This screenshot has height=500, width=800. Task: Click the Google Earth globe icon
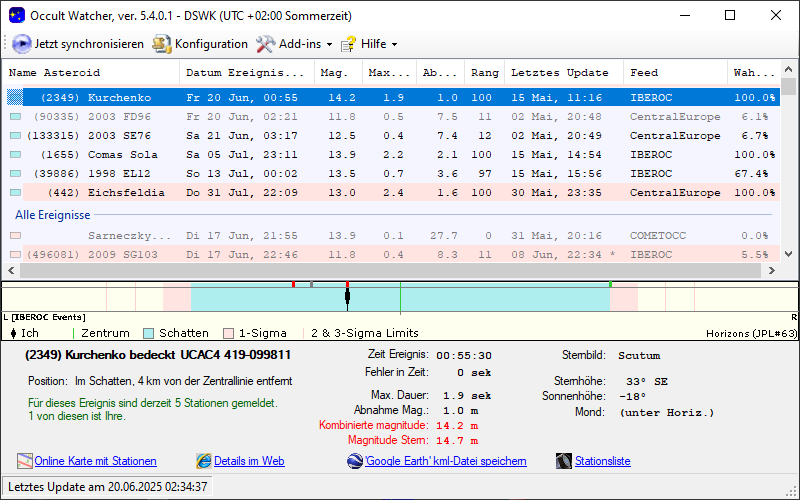(355, 461)
